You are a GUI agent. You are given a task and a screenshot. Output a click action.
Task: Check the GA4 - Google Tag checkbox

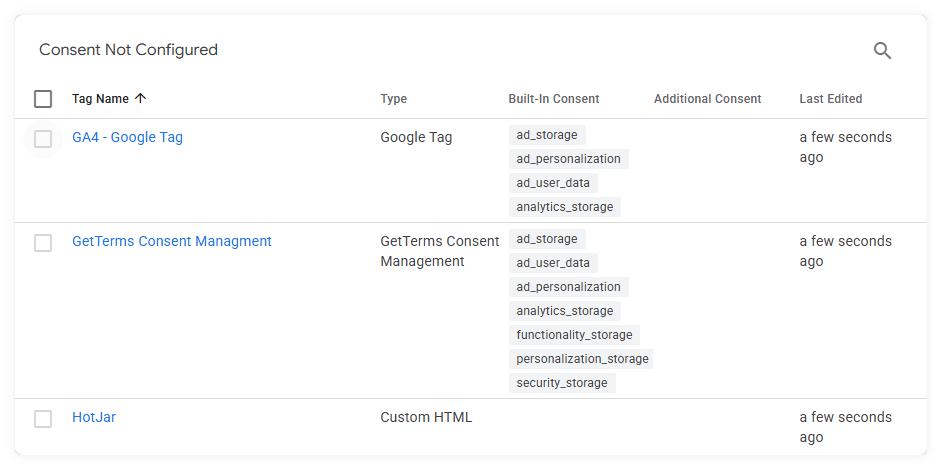(43, 139)
